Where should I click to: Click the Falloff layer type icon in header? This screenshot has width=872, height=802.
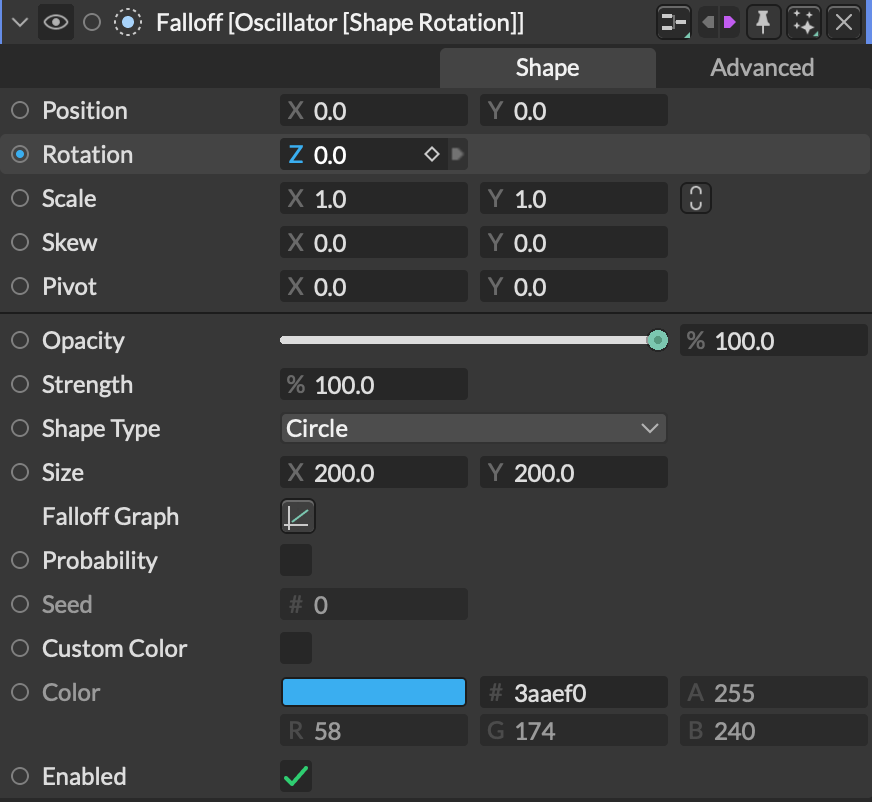127,22
